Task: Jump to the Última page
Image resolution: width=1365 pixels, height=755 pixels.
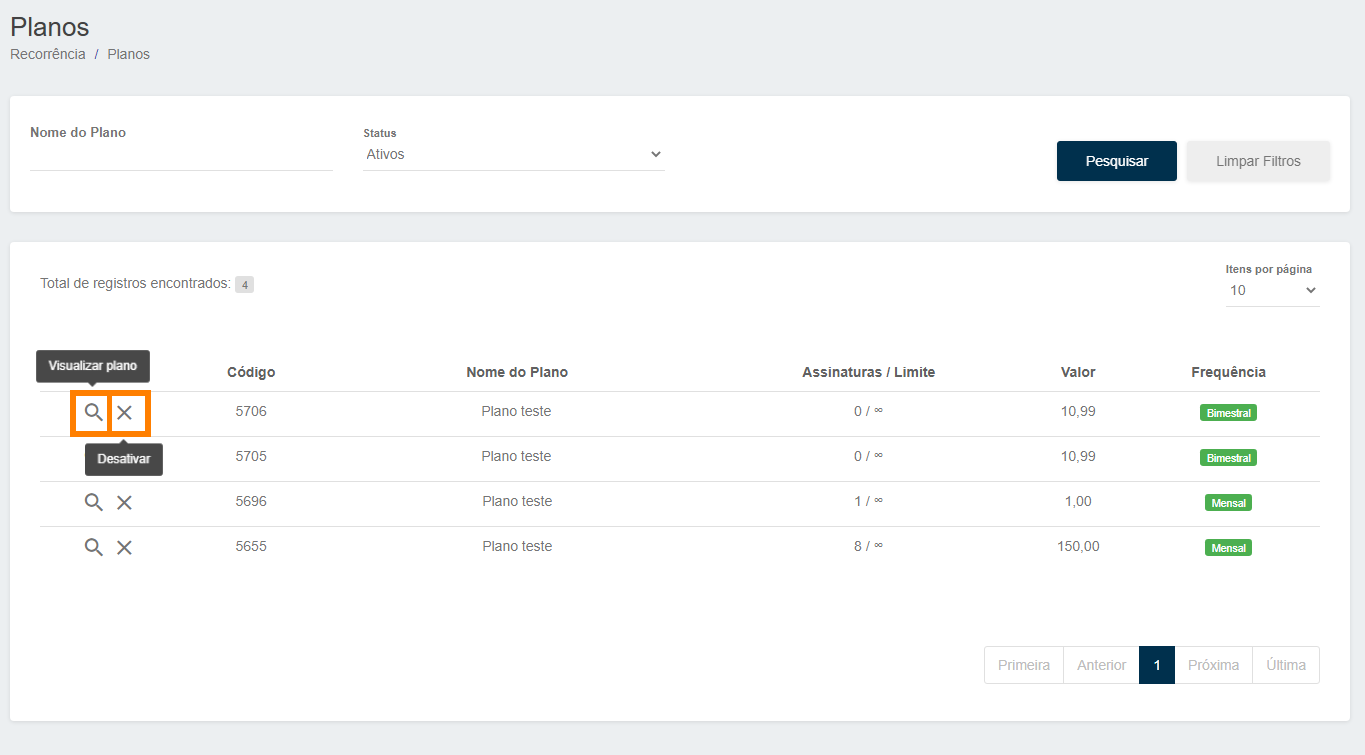Action: (x=1285, y=665)
